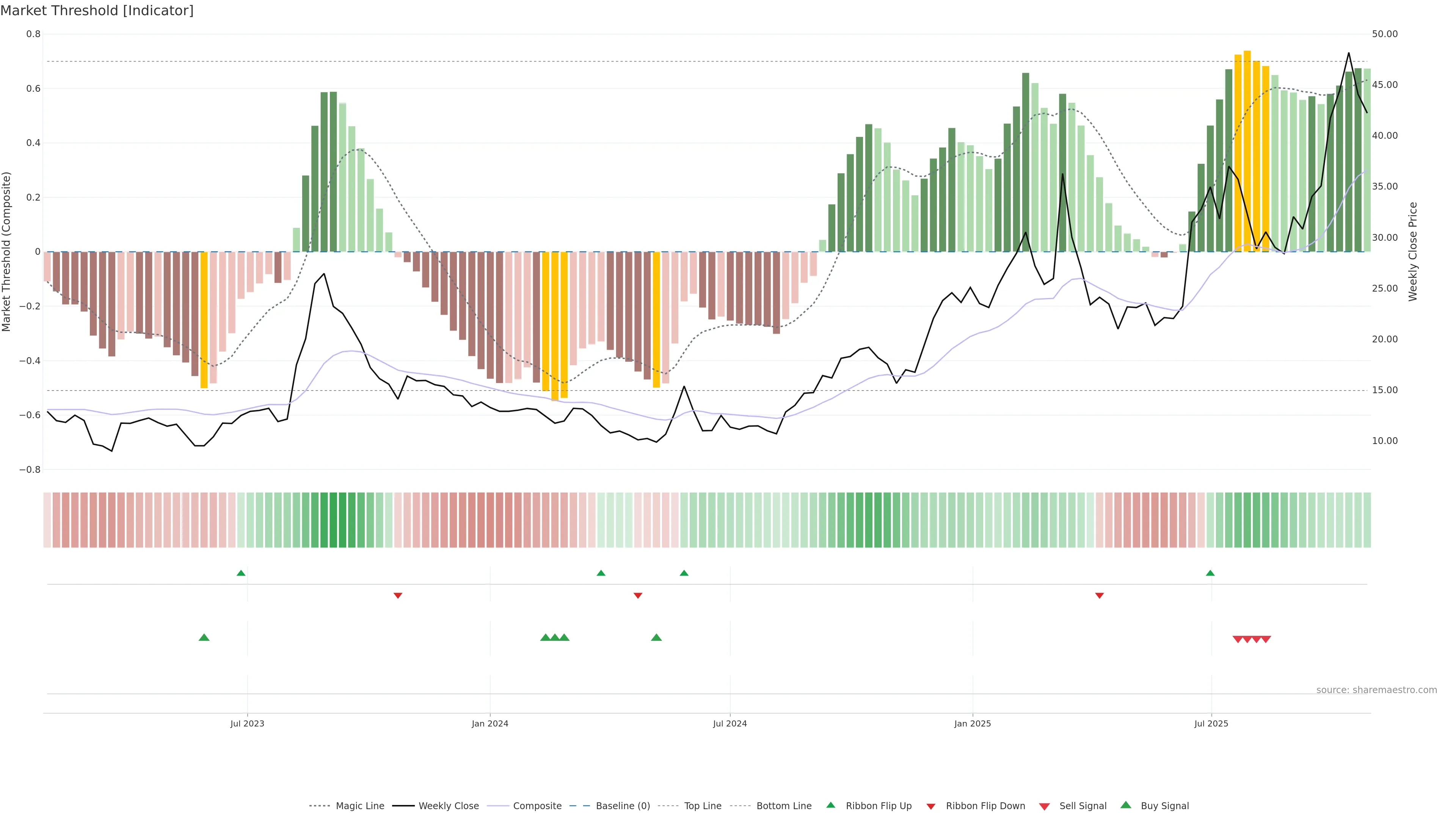Click the Jul 2024 x-axis label
The width and height of the screenshot is (1456, 819).
tap(730, 723)
